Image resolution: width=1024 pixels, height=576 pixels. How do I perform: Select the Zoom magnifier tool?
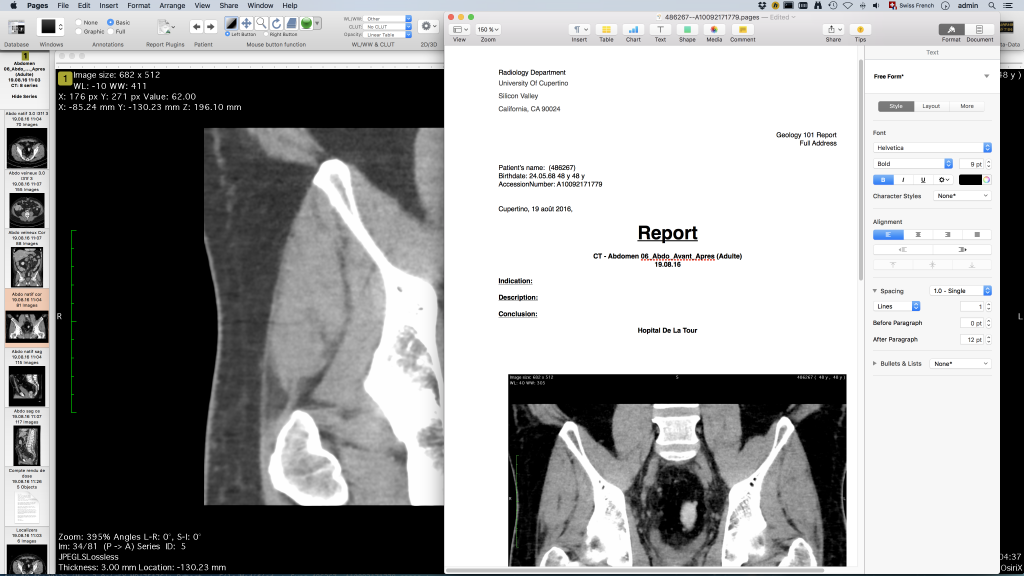261,24
